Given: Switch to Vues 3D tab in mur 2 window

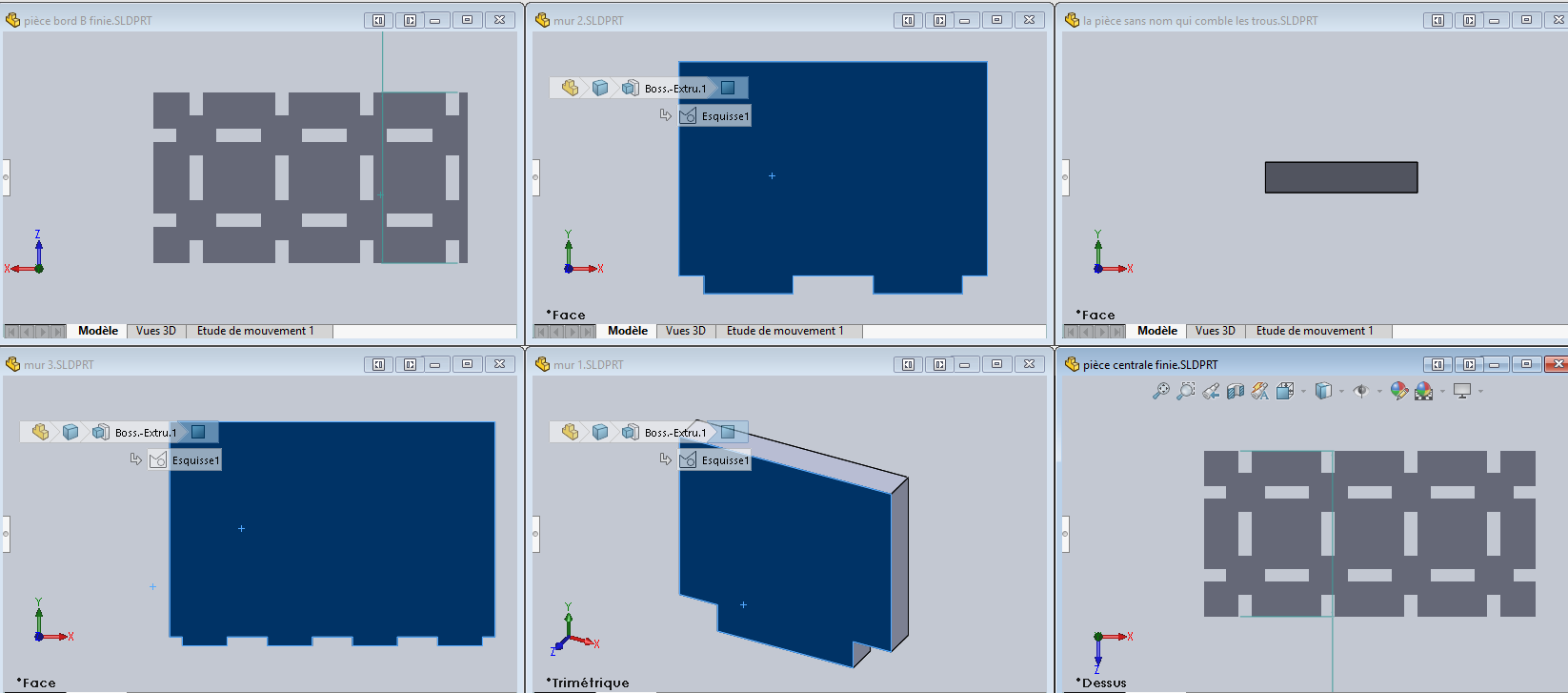Looking at the screenshot, I should coord(685,331).
